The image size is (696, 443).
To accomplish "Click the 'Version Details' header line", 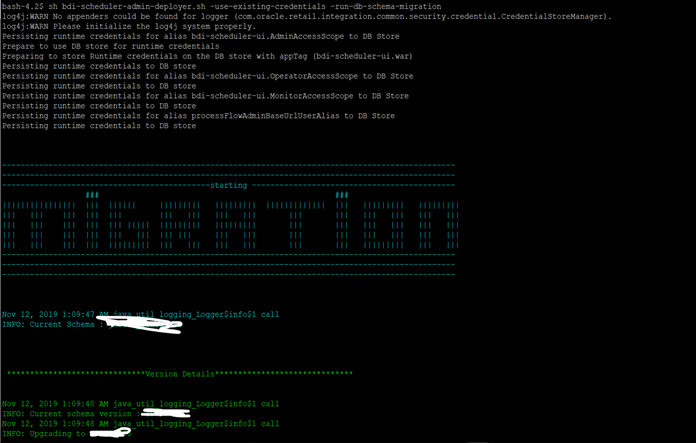I will 180,374.
